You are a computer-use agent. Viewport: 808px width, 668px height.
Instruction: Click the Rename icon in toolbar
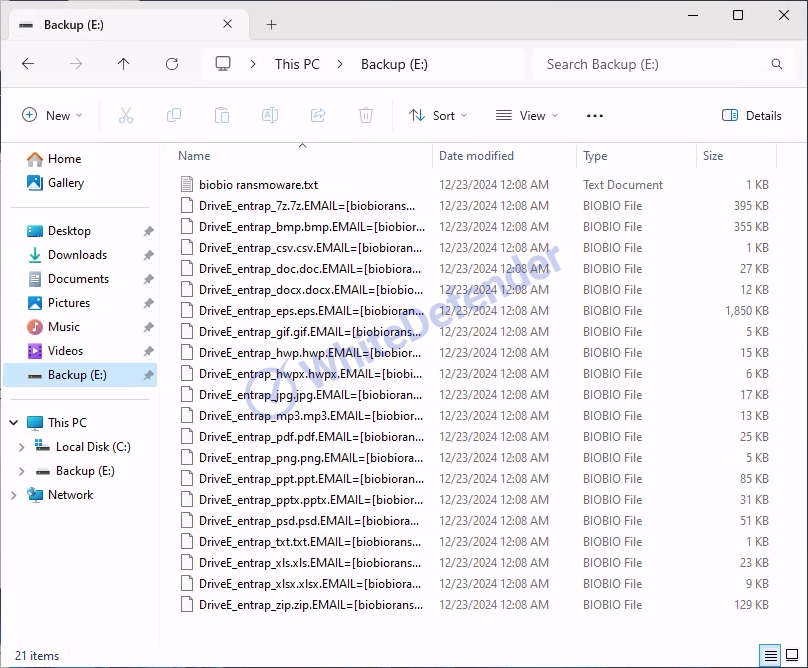(270, 115)
